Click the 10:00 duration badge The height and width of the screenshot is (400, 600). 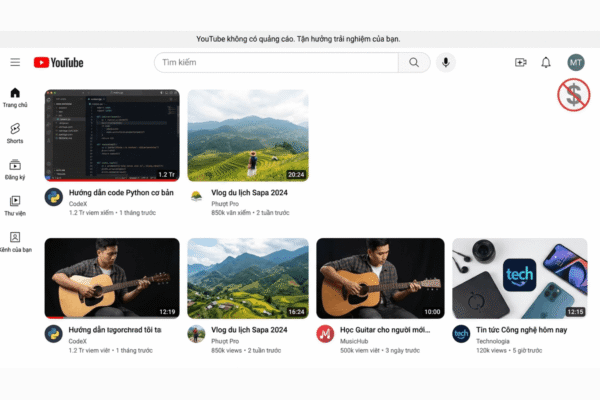(432, 312)
